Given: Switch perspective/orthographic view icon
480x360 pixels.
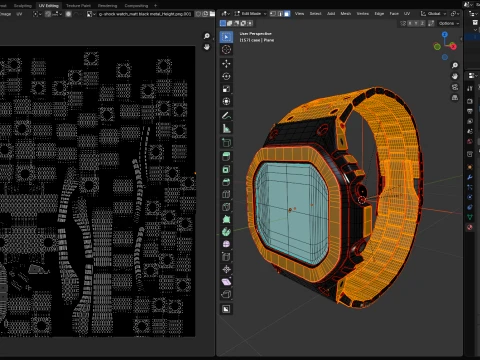Looking at the screenshot, I should (455, 98).
